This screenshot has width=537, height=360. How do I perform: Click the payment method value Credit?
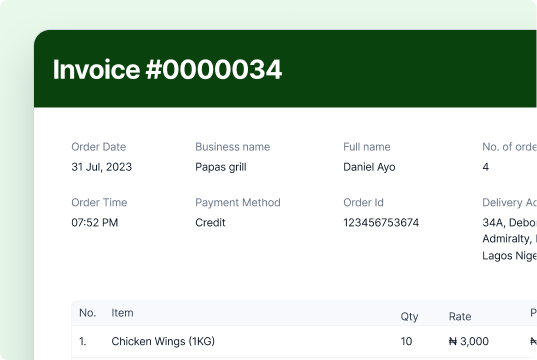[x=210, y=223]
